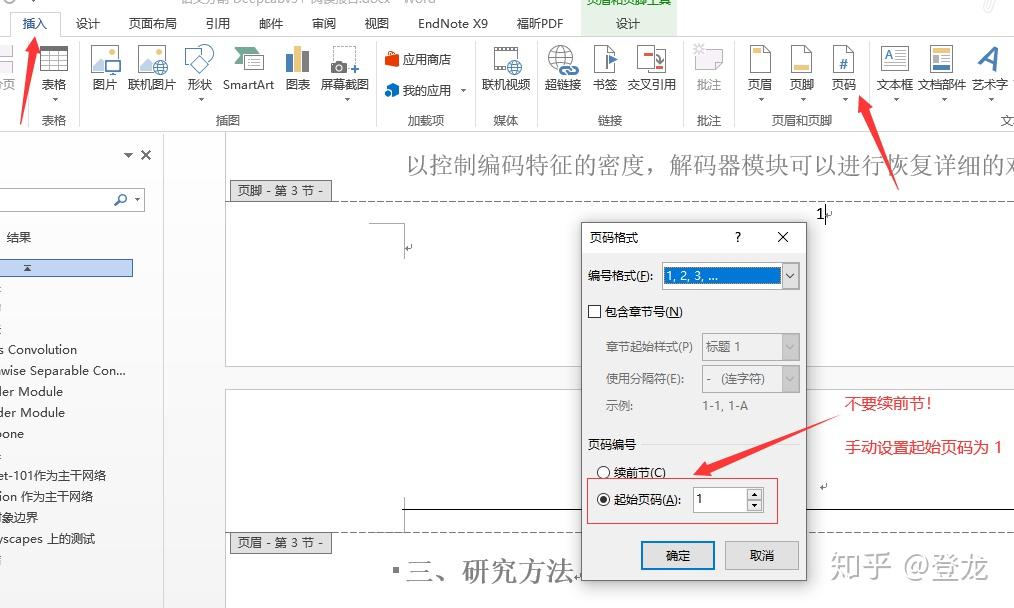Select the 续前节 radio button
The width and height of the screenshot is (1014, 608).
point(604,473)
